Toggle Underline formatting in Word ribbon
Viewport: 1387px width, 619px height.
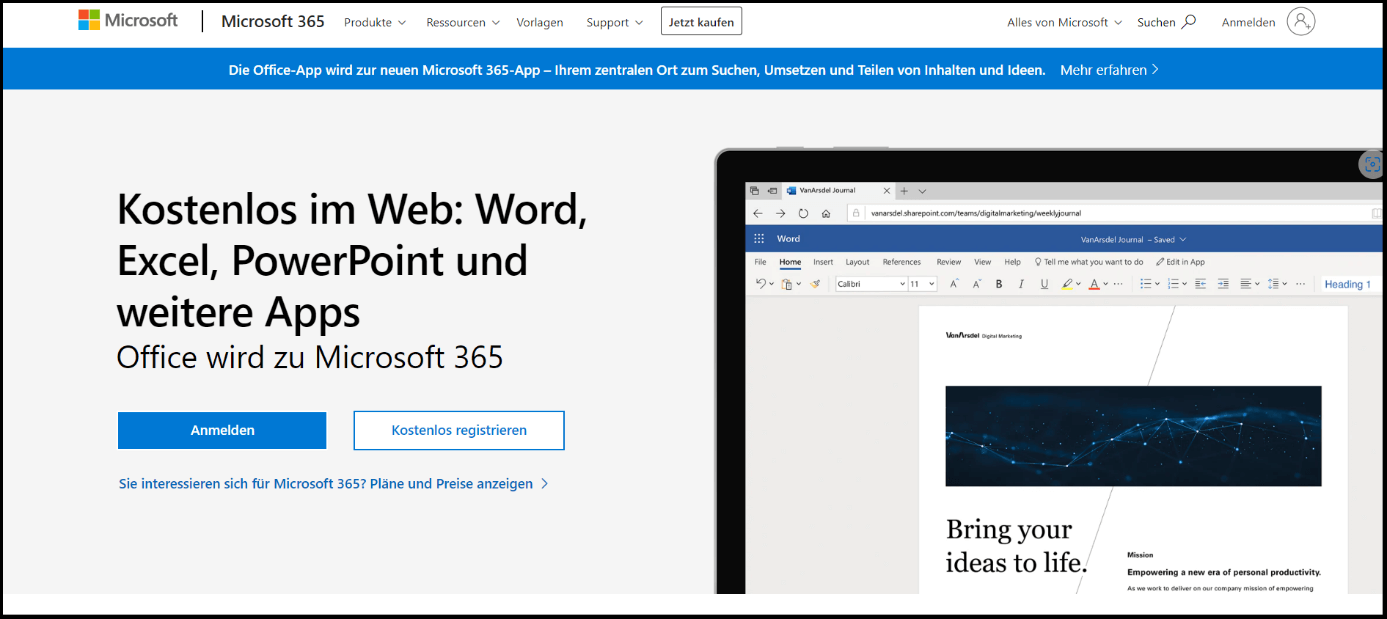(1044, 284)
